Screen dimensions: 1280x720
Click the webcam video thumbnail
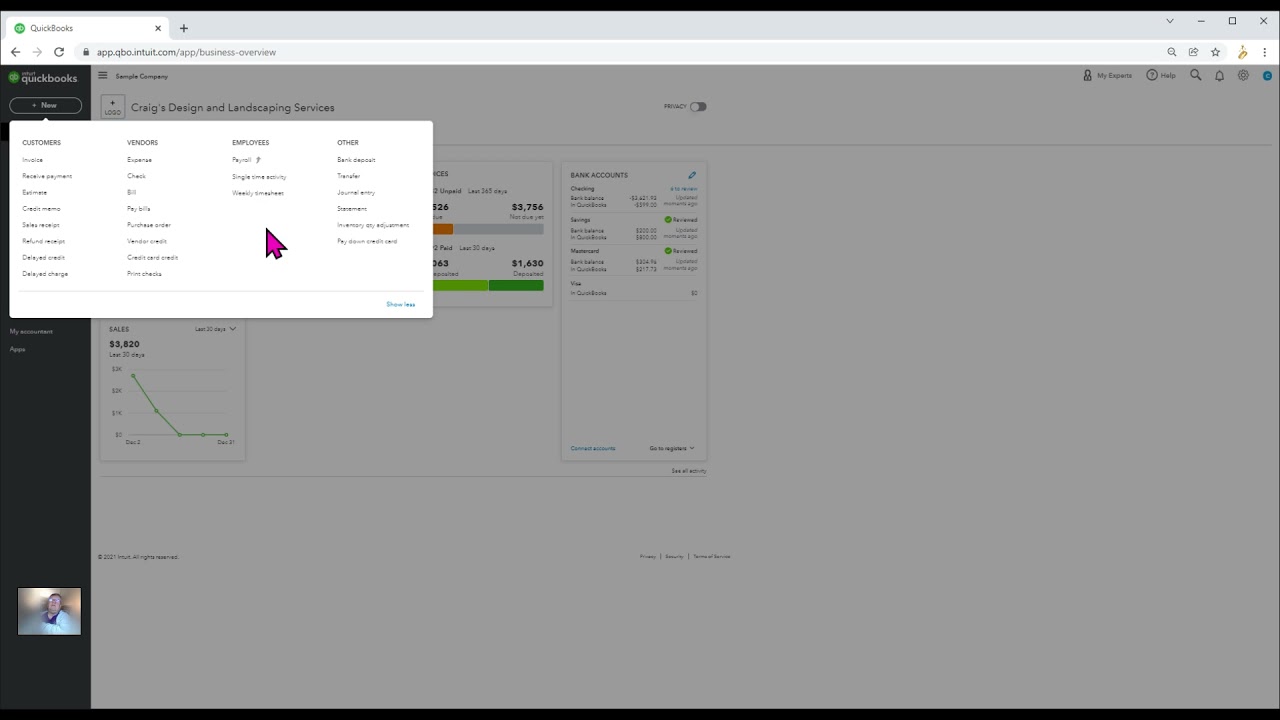[49, 611]
